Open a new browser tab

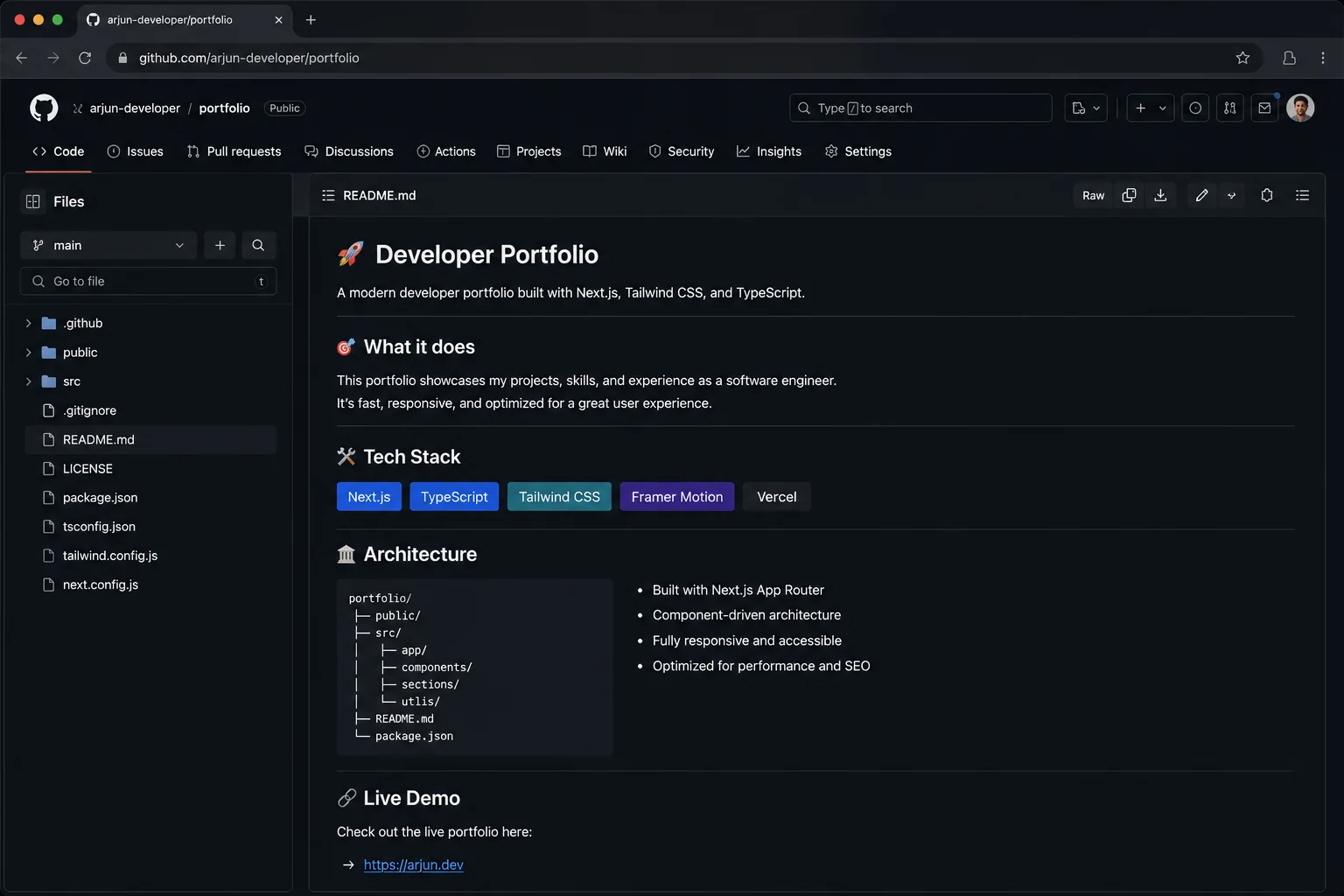[311, 19]
